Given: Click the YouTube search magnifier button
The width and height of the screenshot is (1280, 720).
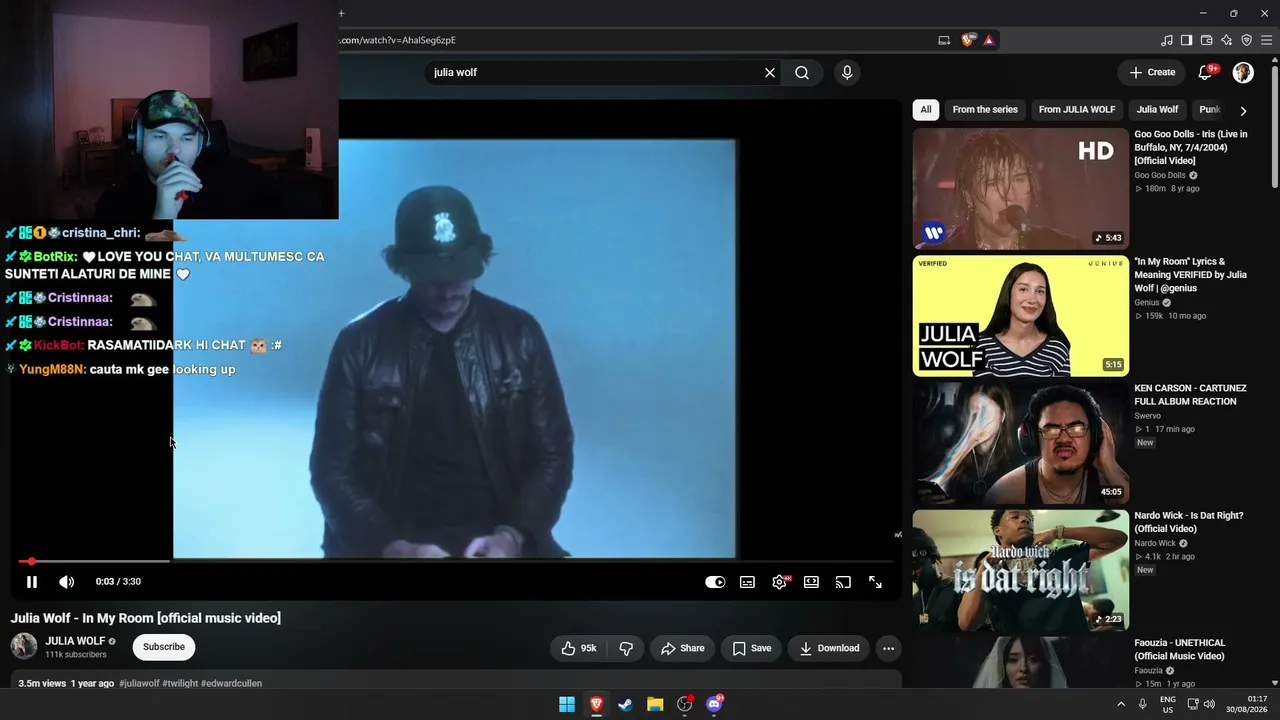Looking at the screenshot, I should (x=802, y=72).
